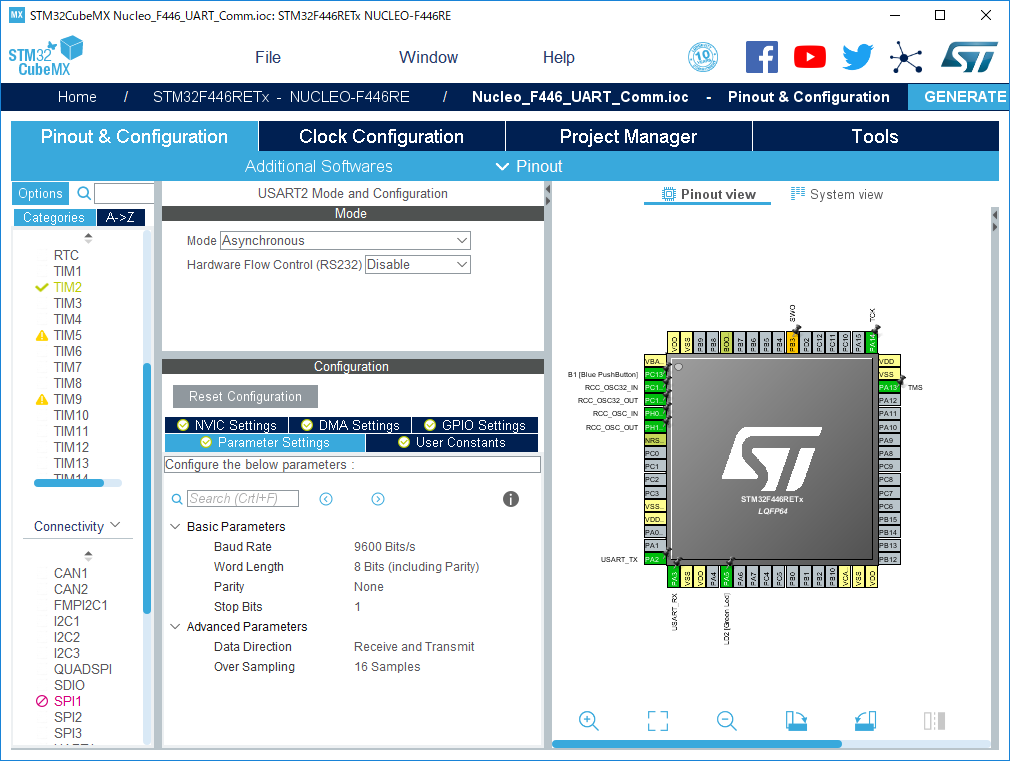Click the parameter Search (Crtl+F) field
The width and height of the screenshot is (1010, 761).
[x=243, y=499]
